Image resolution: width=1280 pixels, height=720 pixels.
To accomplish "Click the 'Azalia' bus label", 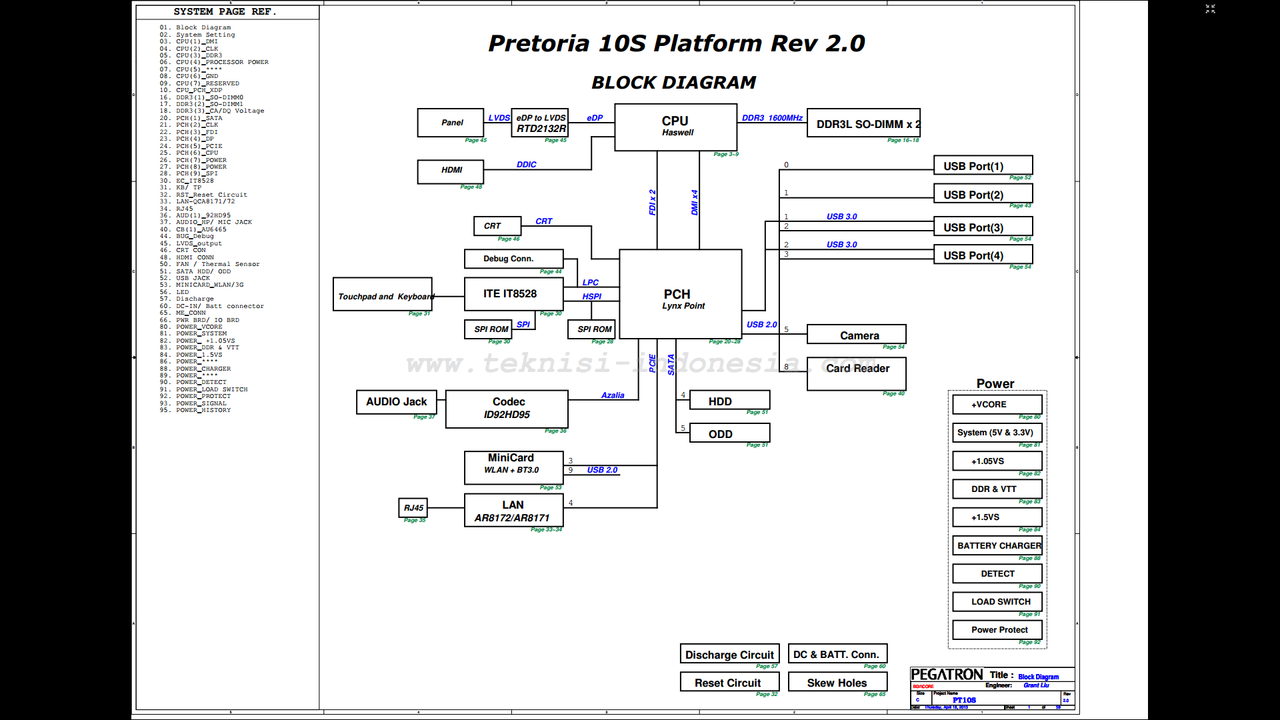I will pos(613,395).
